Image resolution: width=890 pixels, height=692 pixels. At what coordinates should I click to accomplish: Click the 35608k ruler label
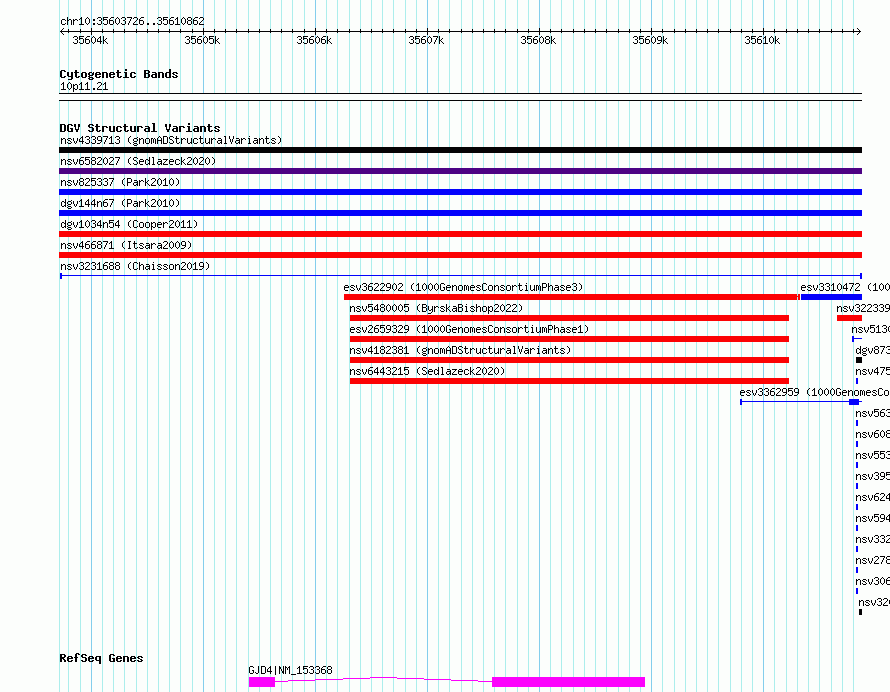(x=538, y=40)
